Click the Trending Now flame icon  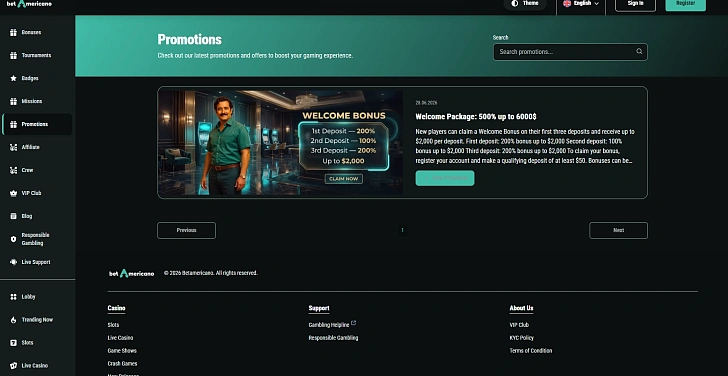tap(13, 320)
